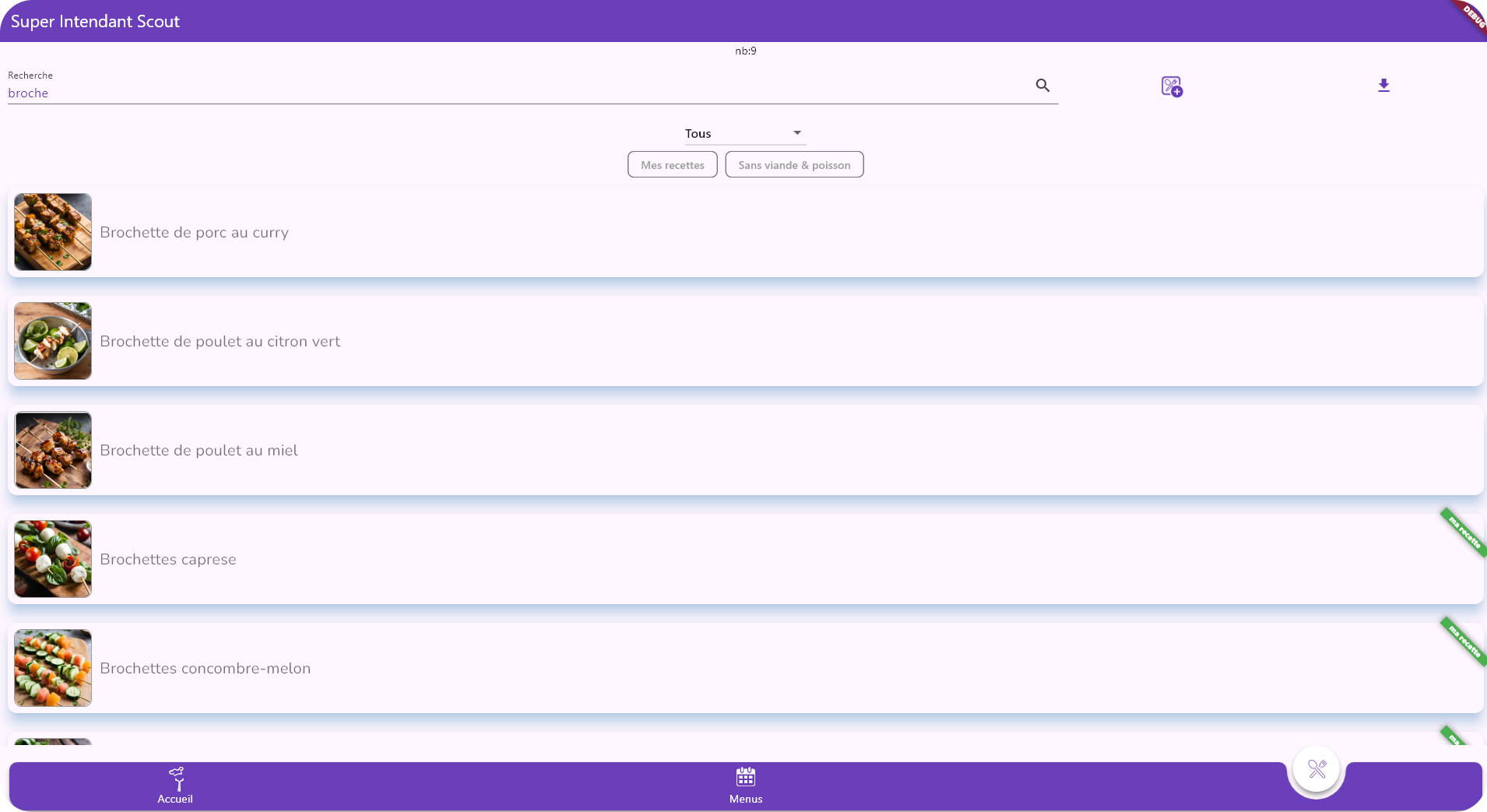Select the Brochettes concombre-melon title

[x=206, y=669]
